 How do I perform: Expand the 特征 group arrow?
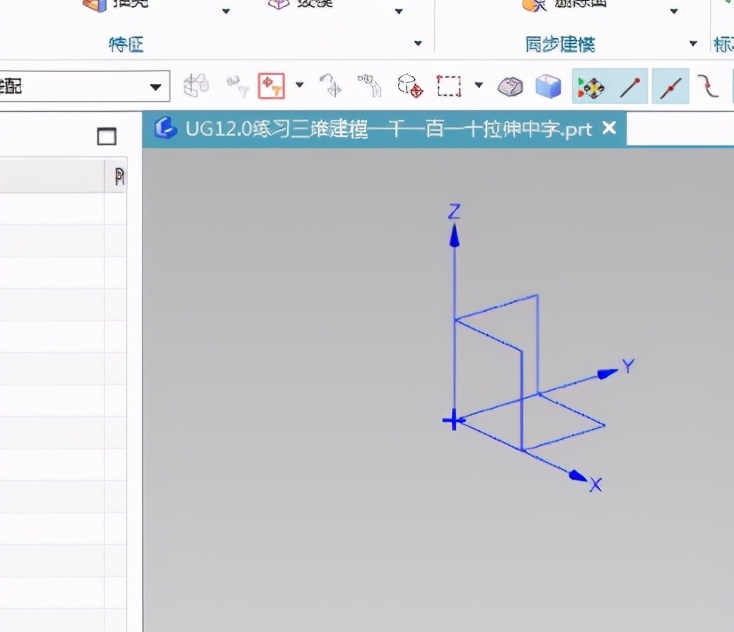click(418, 44)
